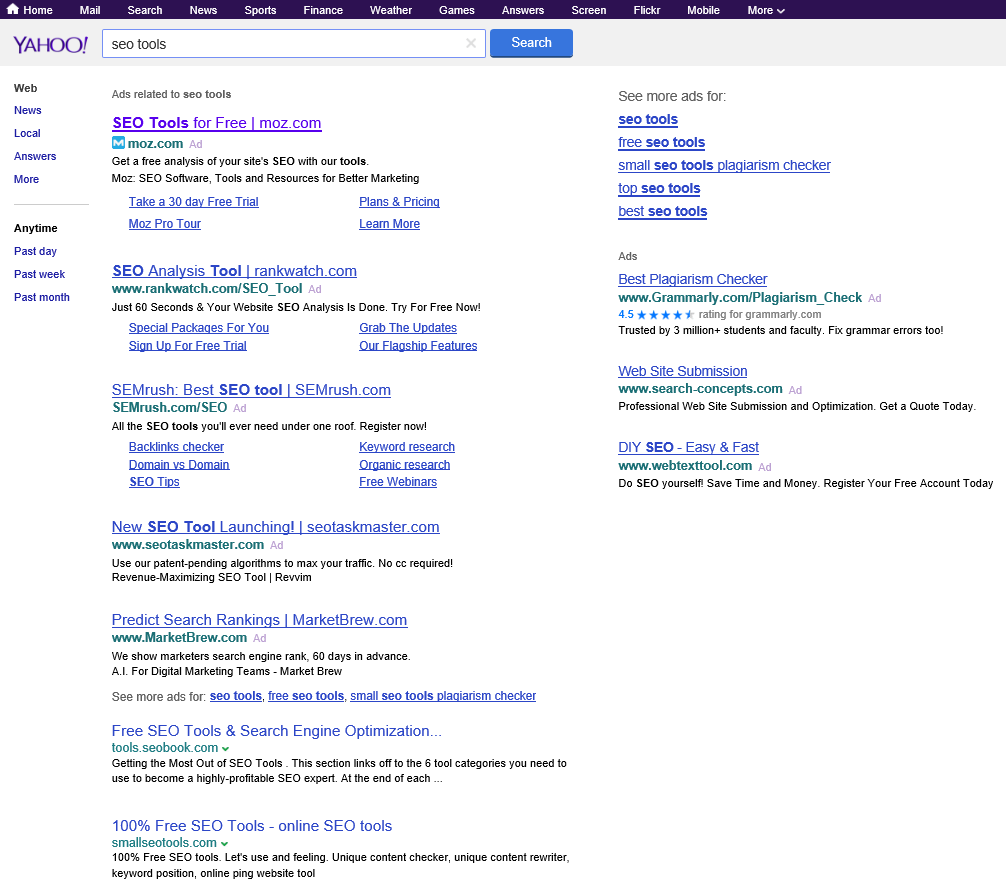1006x894 pixels.
Task: Click the moz.com favicon icon
Action: coord(118,143)
